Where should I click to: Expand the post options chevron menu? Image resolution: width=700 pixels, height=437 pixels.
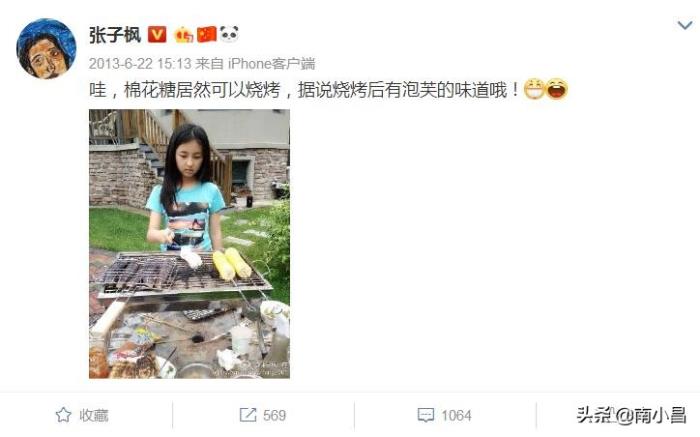pyautogui.click(x=685, y=25)
